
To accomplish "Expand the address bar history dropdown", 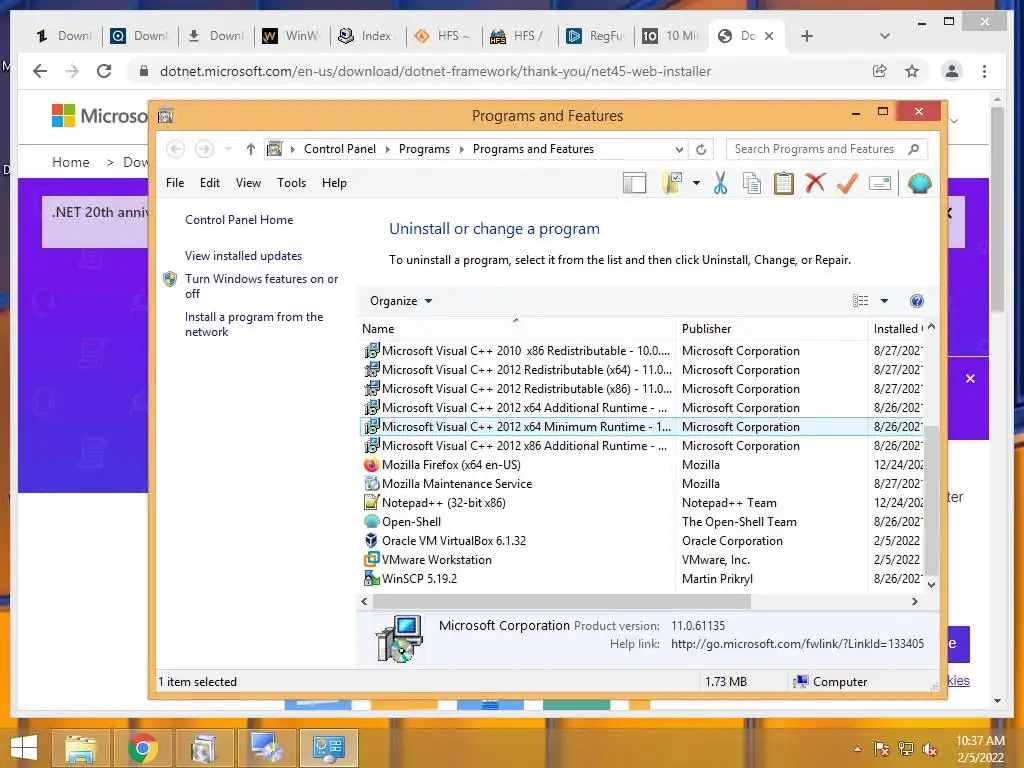I will click(679, 150).
